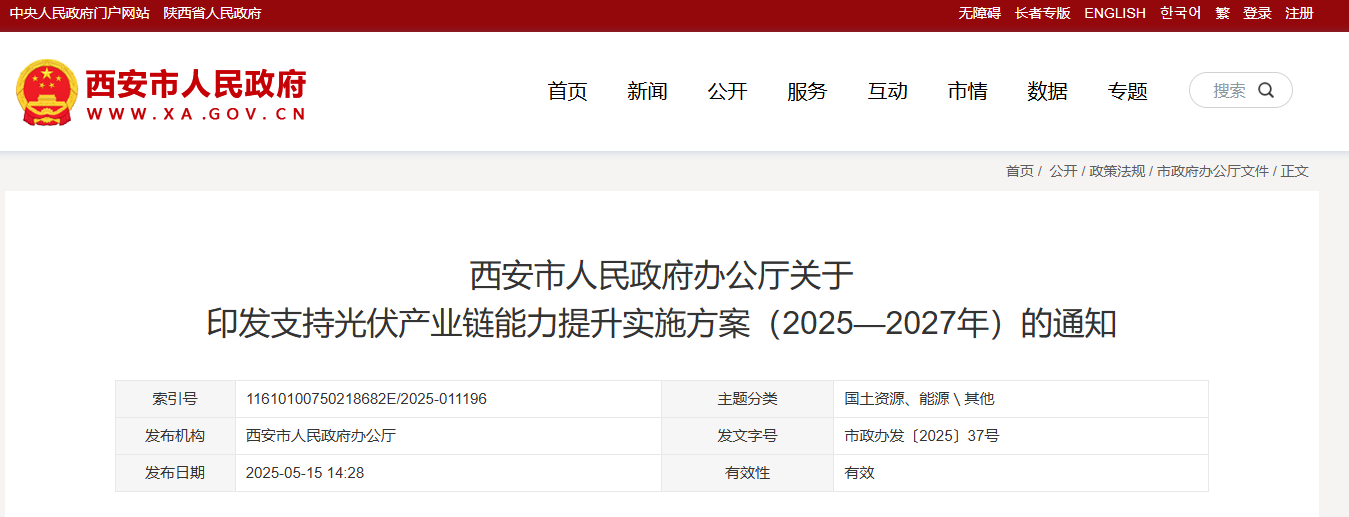Click the 登录 login link

tap(1257, 13)
